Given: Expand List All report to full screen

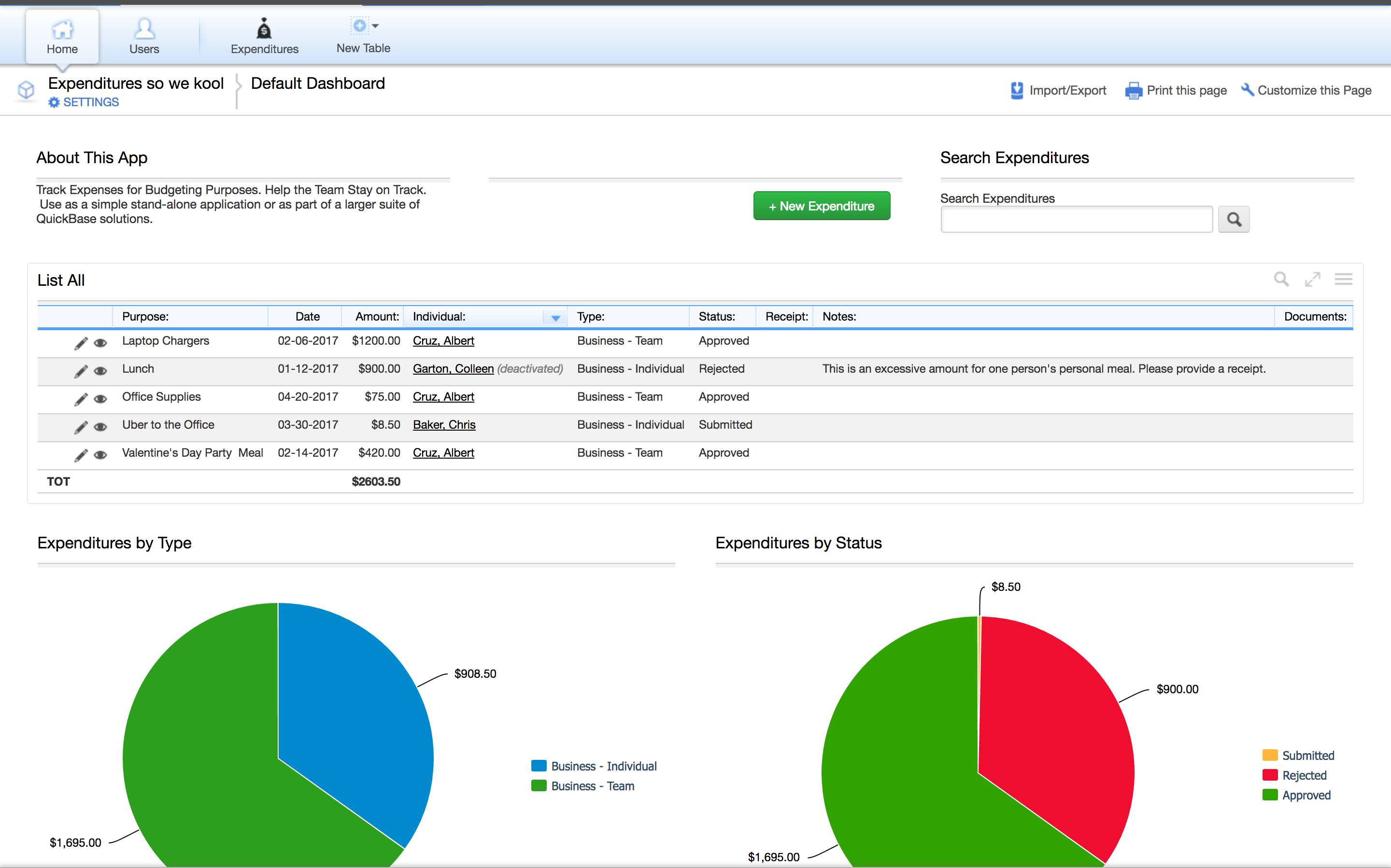Looking at the screenshot, I should point(1312,279).
